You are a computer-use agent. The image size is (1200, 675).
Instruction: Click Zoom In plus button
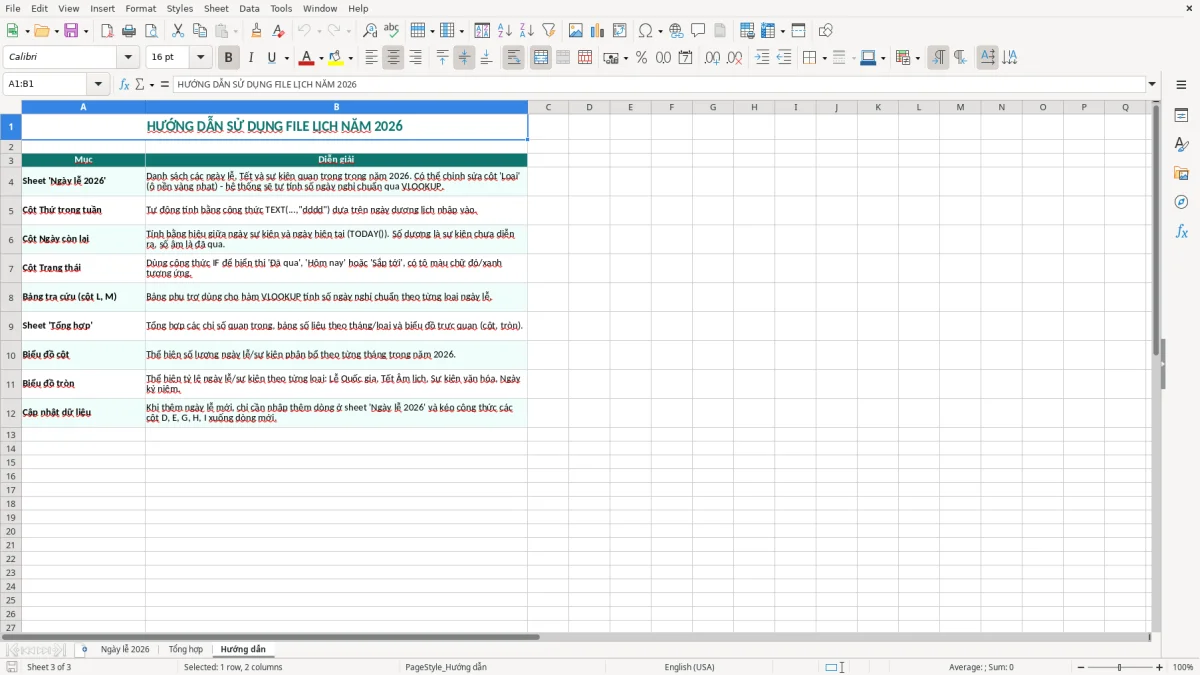tap(1160, 667)
